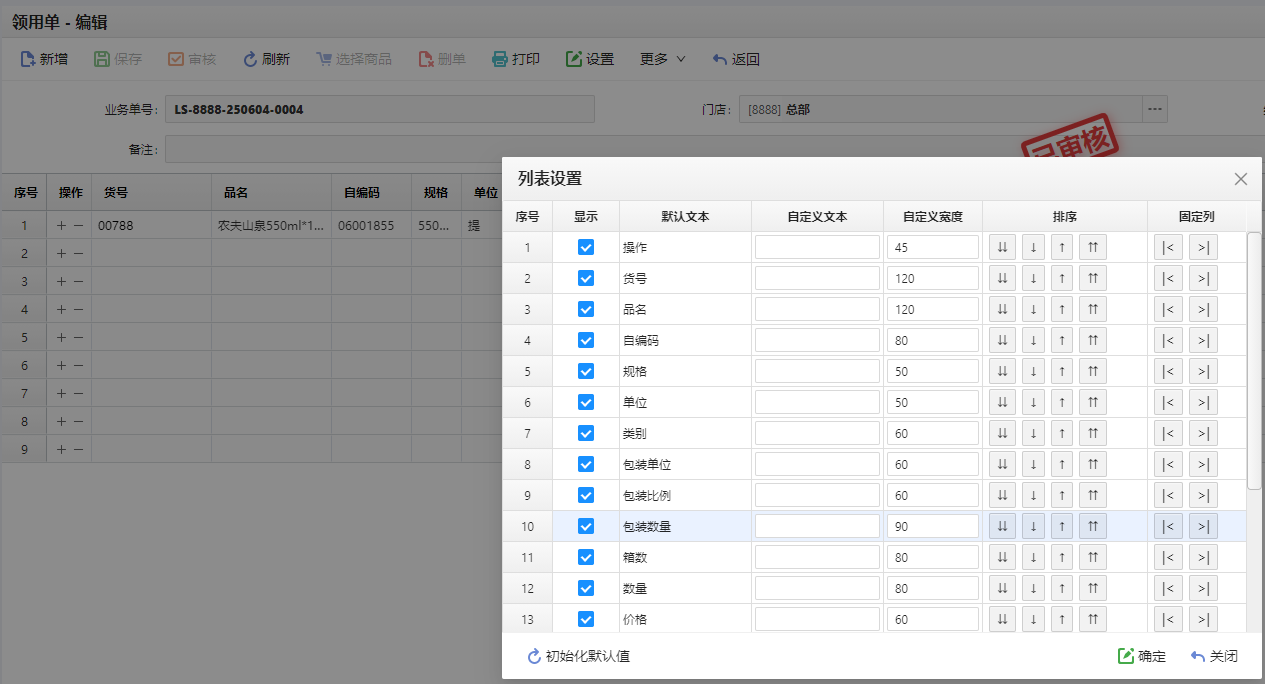Uncheck the 显示 box for 操作
Screen dimensions: 1265x684
[x=586, y=247]
